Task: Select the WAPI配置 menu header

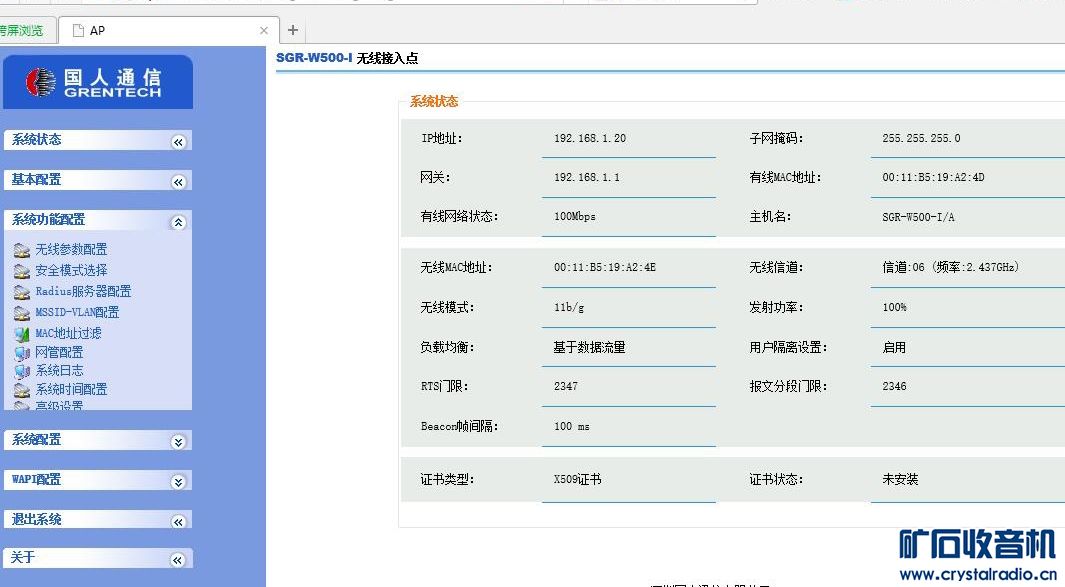Action: pyautogui.click(x=98, y=480)
